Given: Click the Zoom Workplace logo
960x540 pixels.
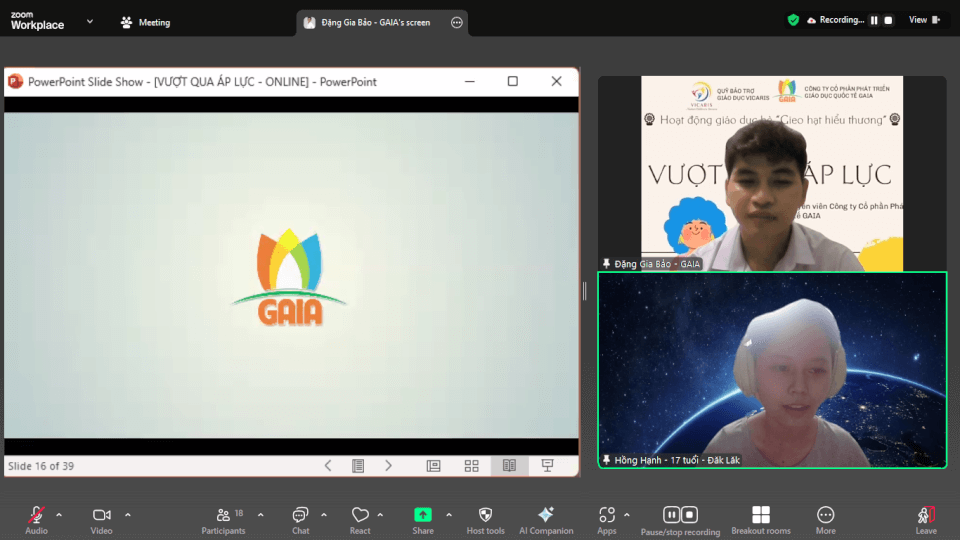Looking at the screenshot, I should pyautogui.click(x=37, y=21).
